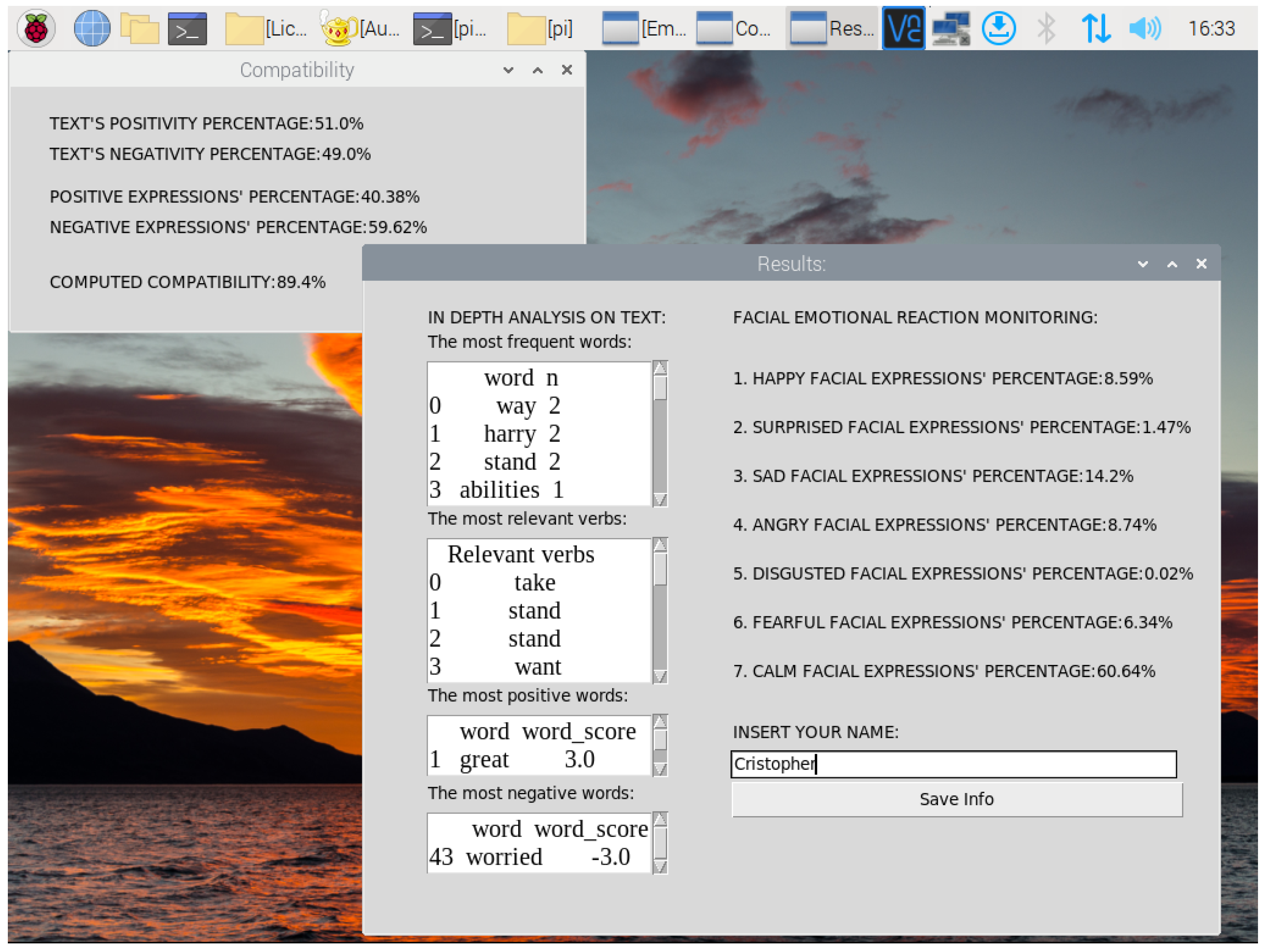Click the frequent words scrollbar thumb

point(660,388)
